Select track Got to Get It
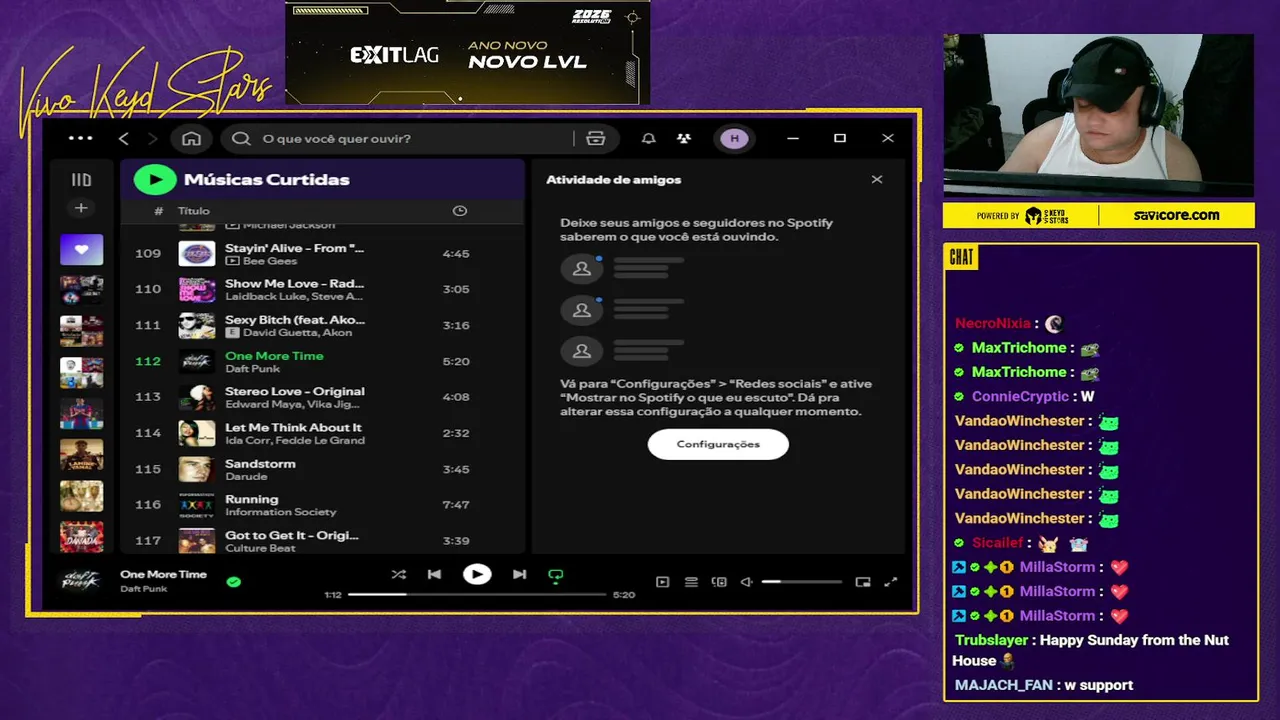The image size is (1280, 720). point(322,541)
